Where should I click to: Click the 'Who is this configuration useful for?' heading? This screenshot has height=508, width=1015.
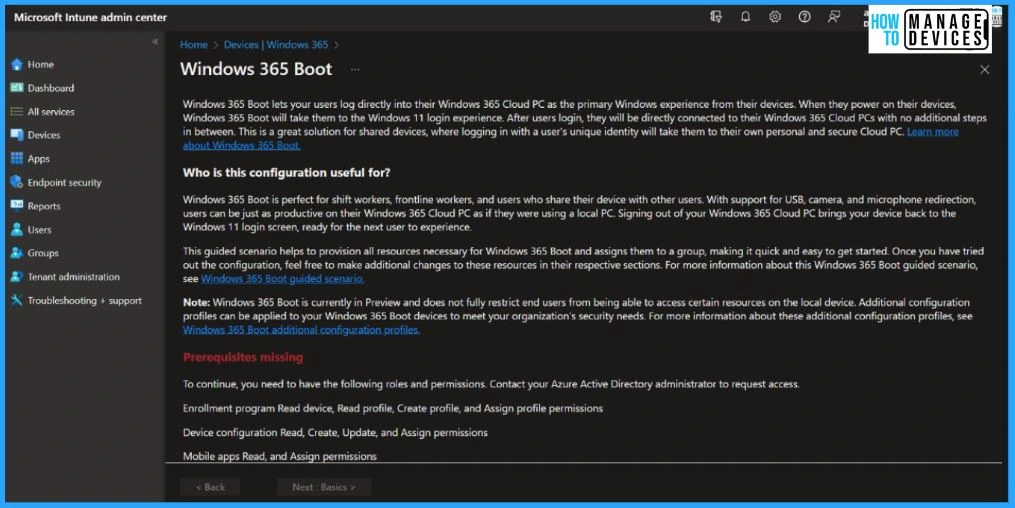click(287, 173)
